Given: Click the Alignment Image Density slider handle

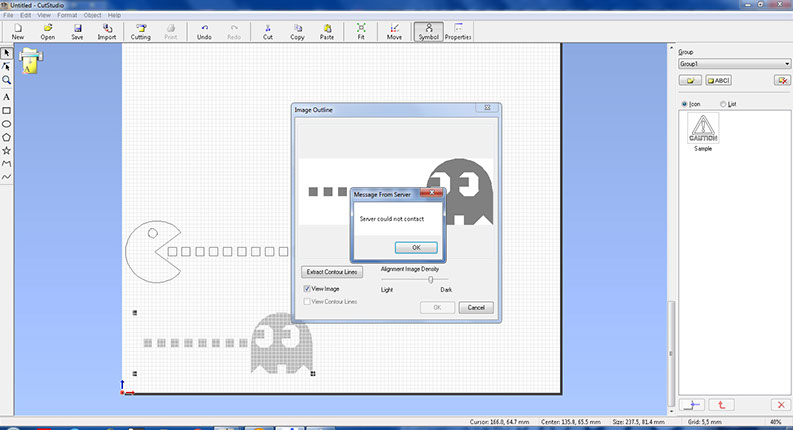Looking at the screenshot, I should (x=431, y=279).
